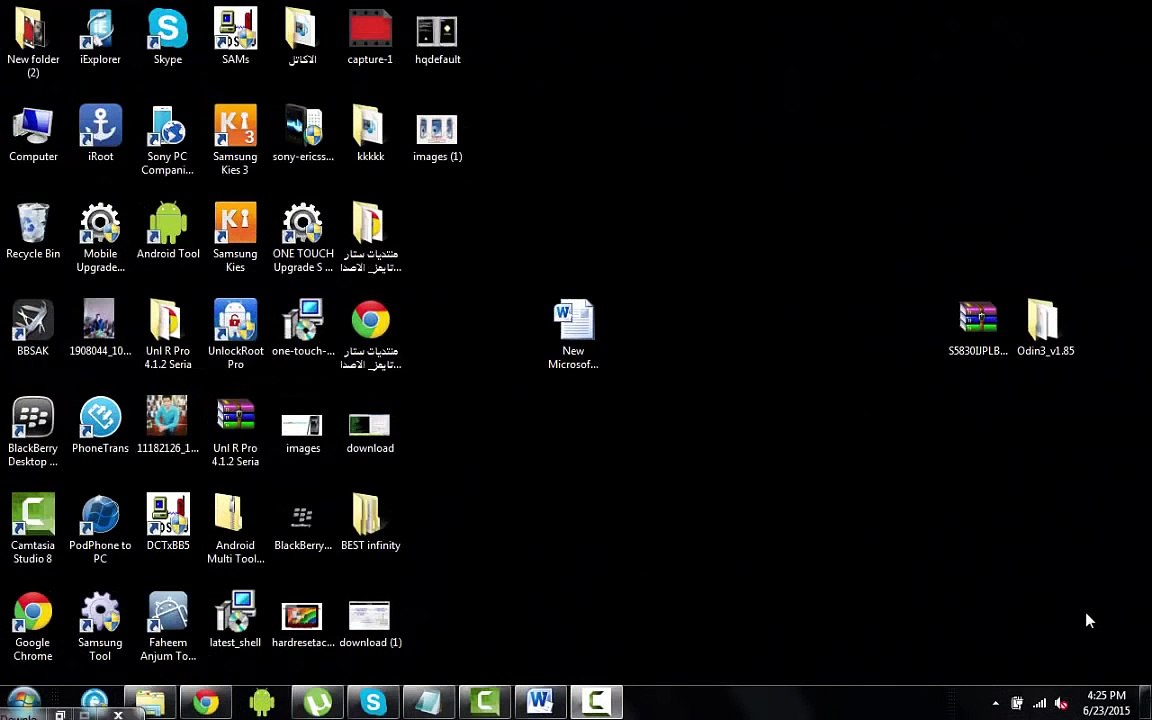Select the ONE TOUCH Upgrade S shortcut
Viewport: 1152px width, 720px height.
pos(303,237)
